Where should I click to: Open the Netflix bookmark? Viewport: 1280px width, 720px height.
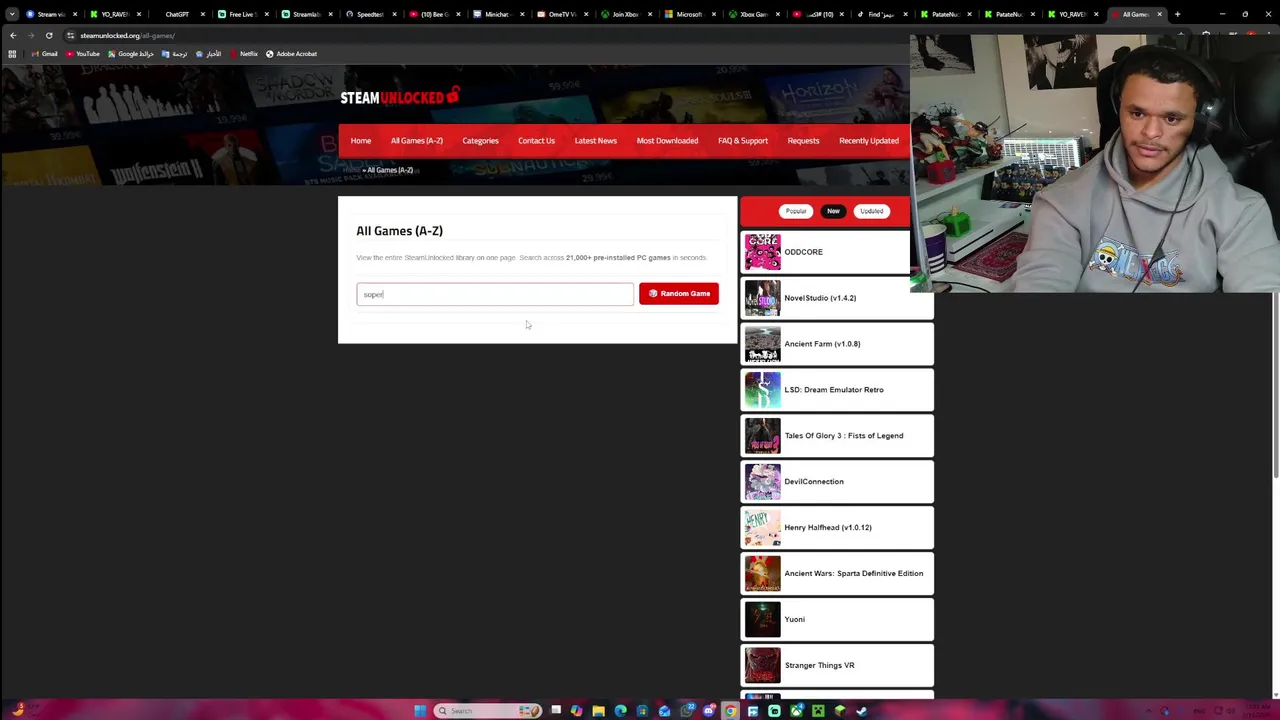(x=244, y=54)
